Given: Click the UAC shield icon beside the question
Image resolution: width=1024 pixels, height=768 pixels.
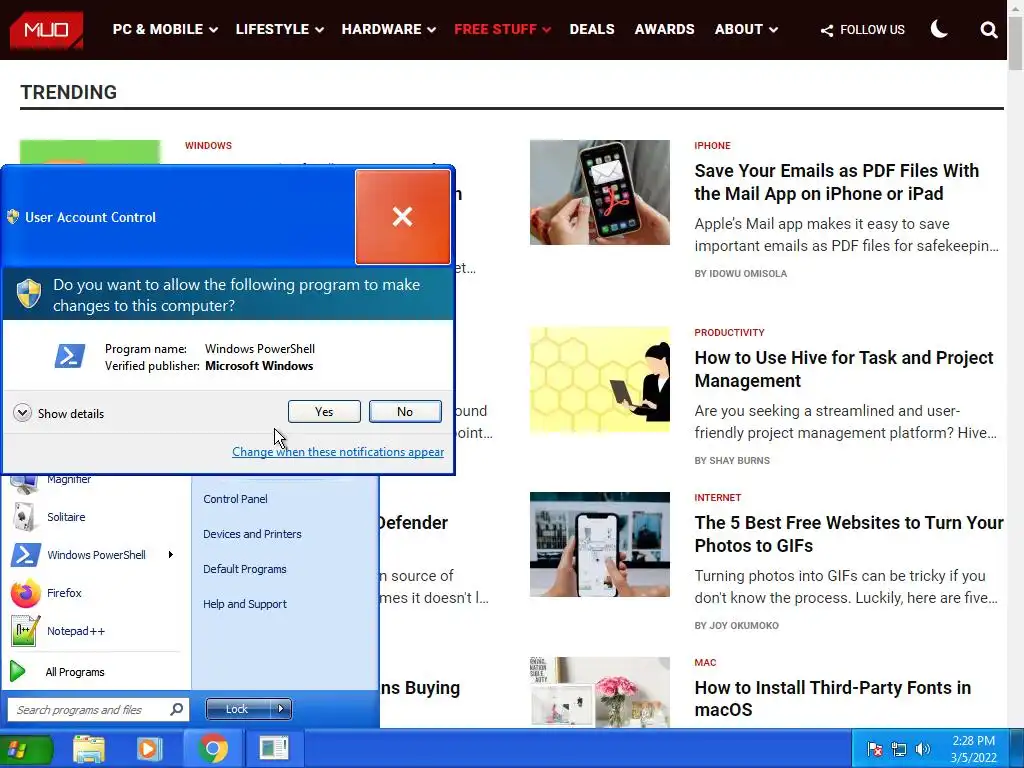Looking at the screenshot, I should click(29, 294).
